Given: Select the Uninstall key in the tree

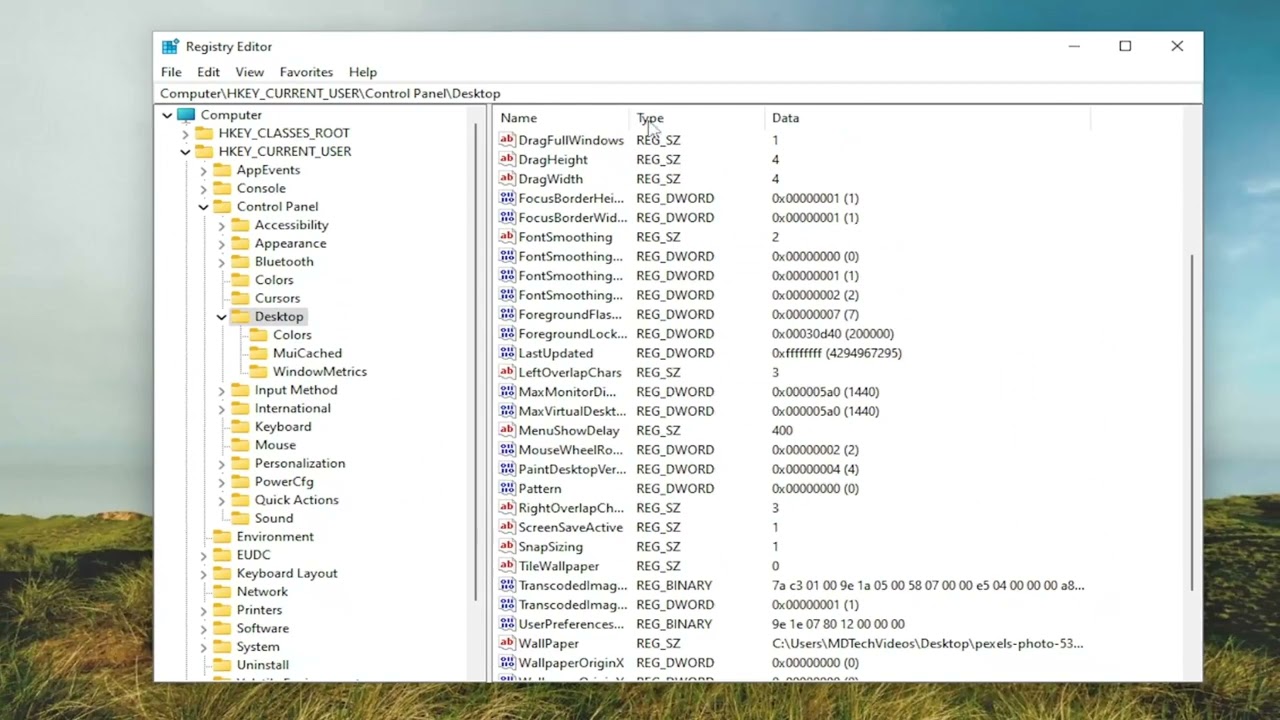Looking at the screenshot, I should click(263, 665).
